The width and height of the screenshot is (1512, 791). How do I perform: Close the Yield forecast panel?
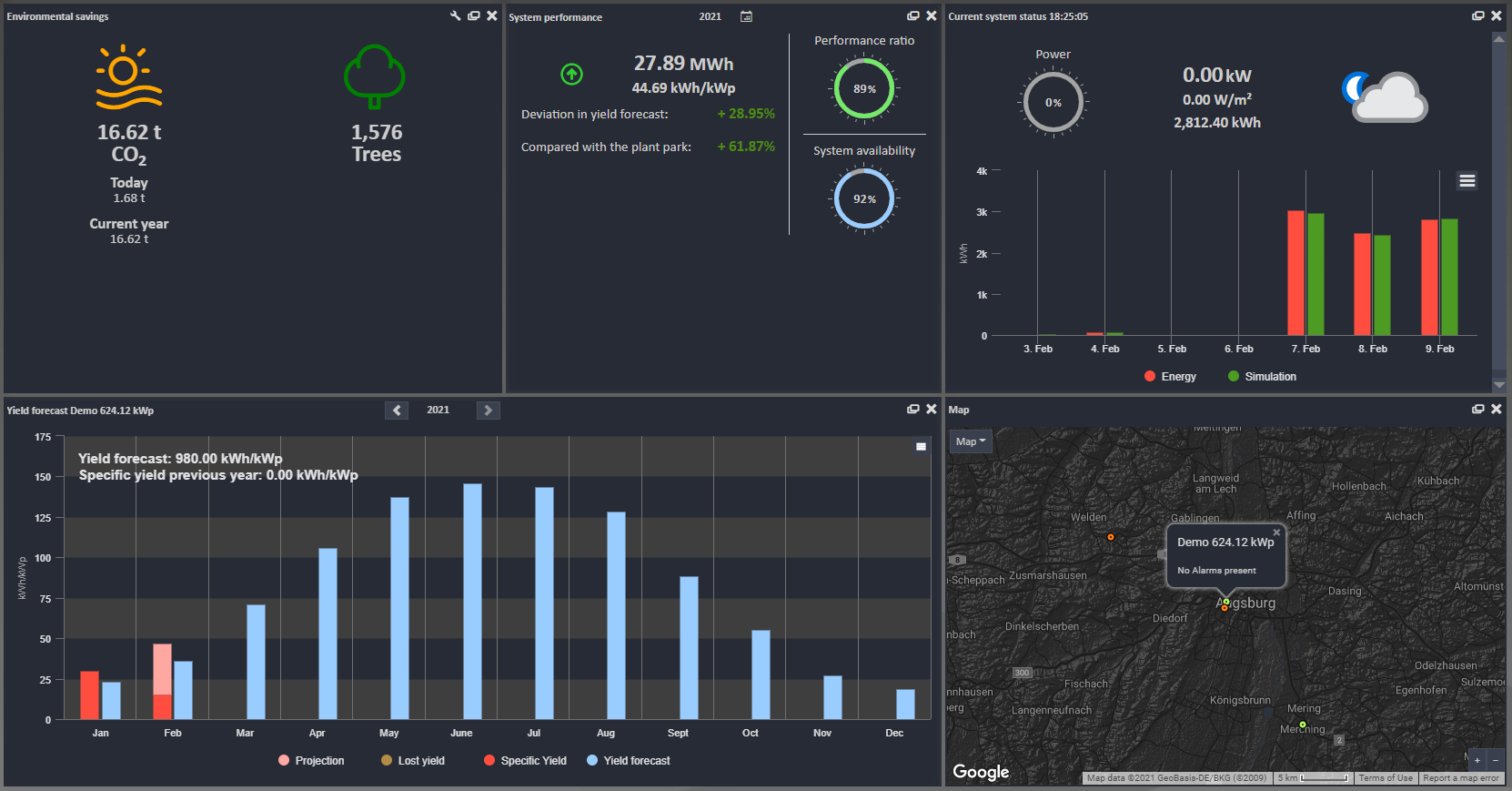point(932,409)
